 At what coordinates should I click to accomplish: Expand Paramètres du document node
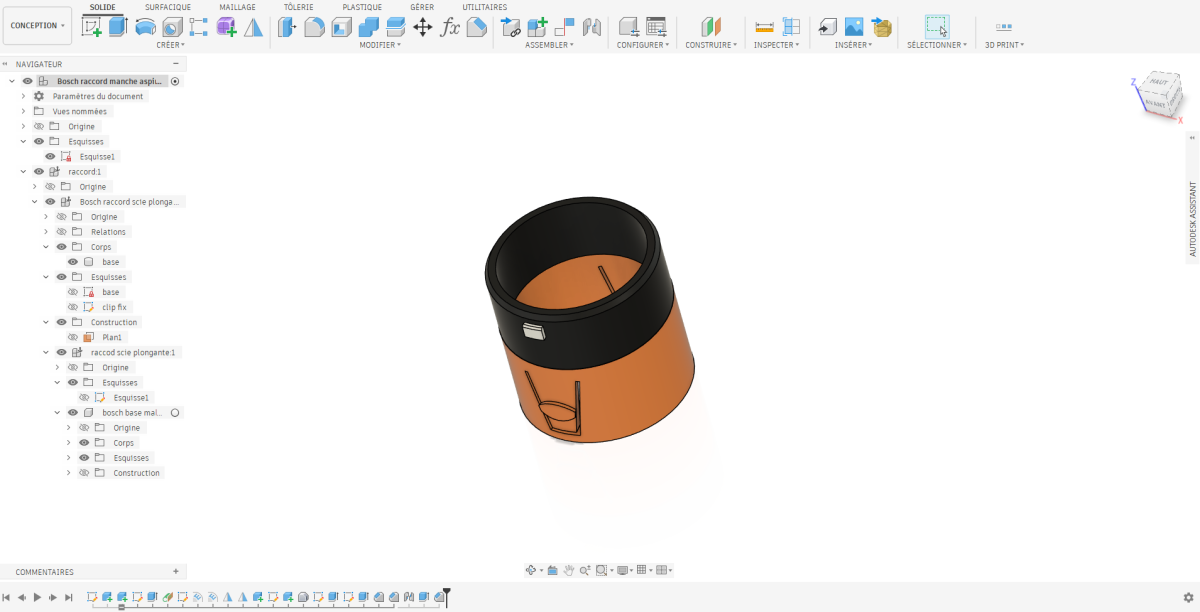tap(23, 96)
